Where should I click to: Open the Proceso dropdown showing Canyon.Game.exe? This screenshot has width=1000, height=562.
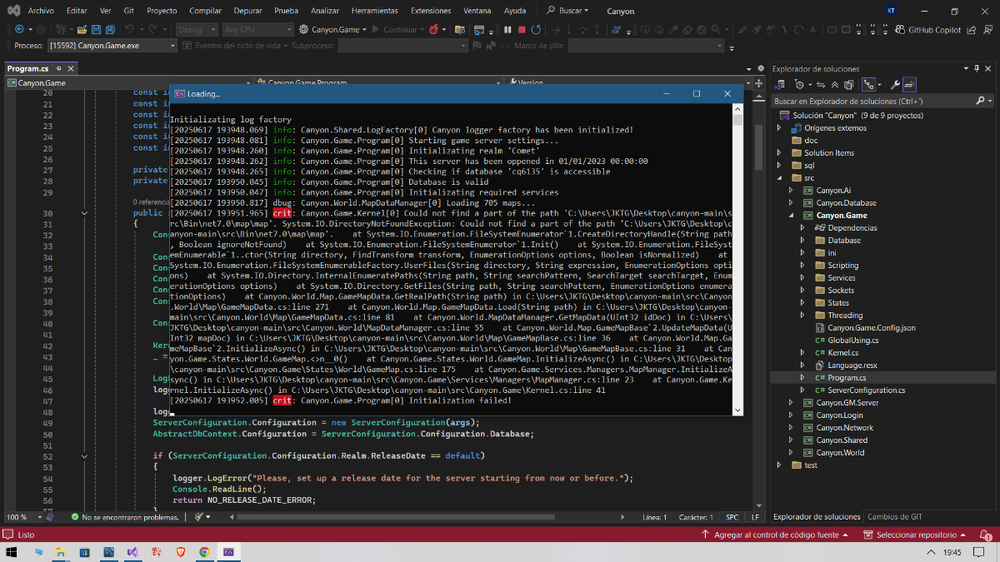pyautogui.click(x=110, y=46)
